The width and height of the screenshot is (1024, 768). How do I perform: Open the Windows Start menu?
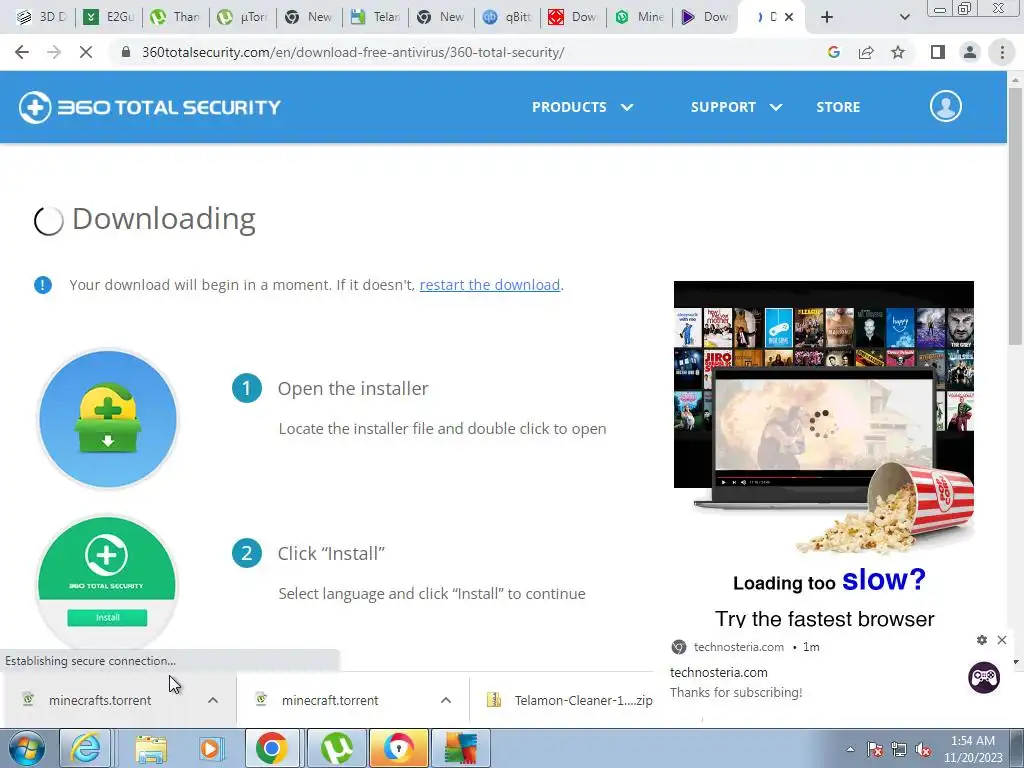(x=26, y=748)
